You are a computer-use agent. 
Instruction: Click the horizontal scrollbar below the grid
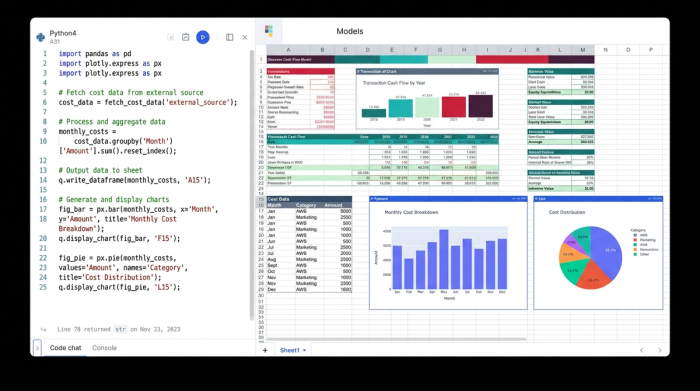click(x=396, y=339)
